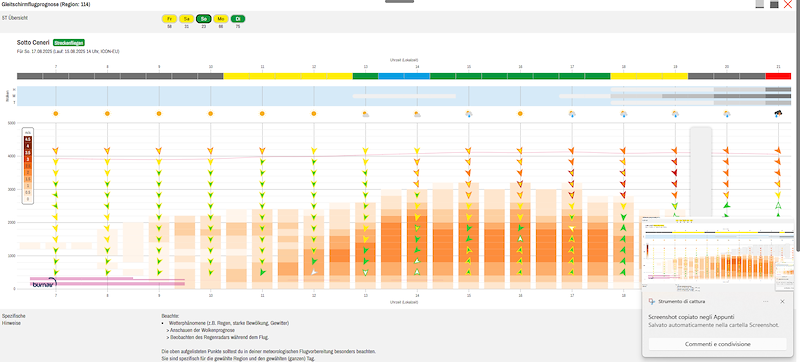Click the ST Übersicht label

pos(15,18)
